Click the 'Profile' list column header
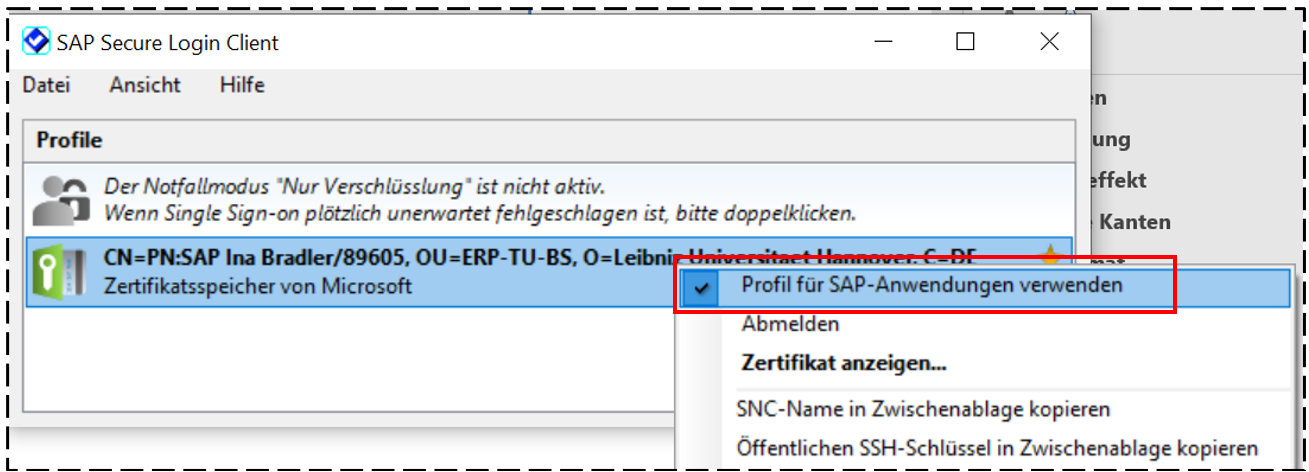The width and height of the screenshot is (1309, 472). coord(70,140)
